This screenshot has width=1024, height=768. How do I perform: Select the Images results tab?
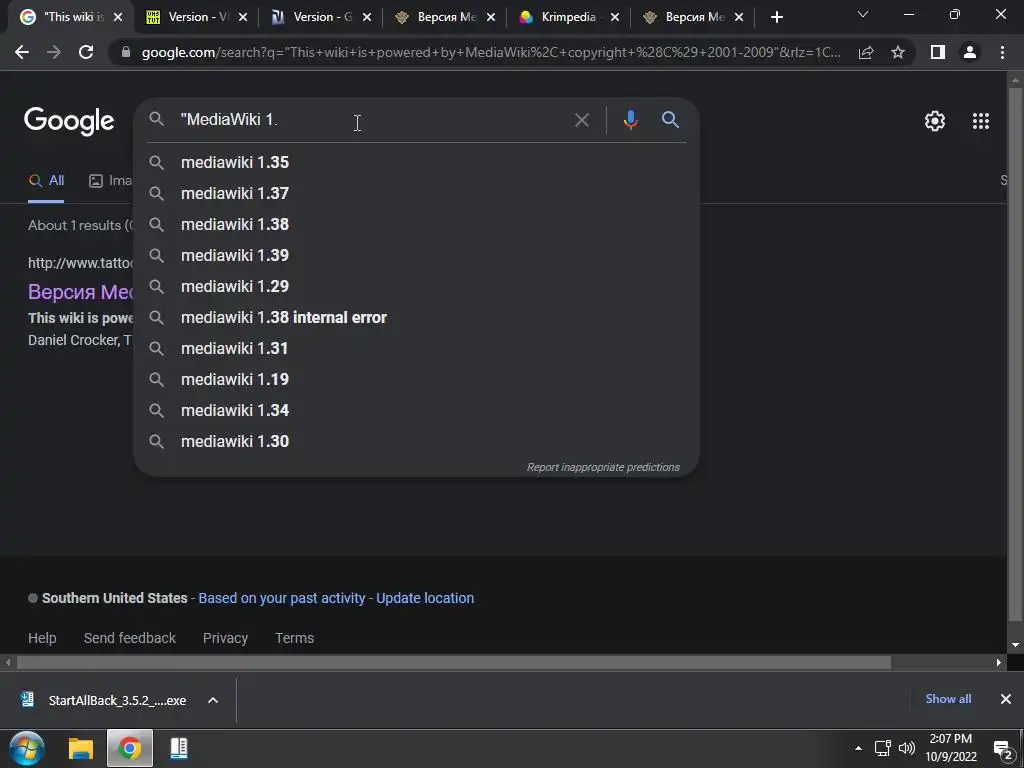click(110, 181)
